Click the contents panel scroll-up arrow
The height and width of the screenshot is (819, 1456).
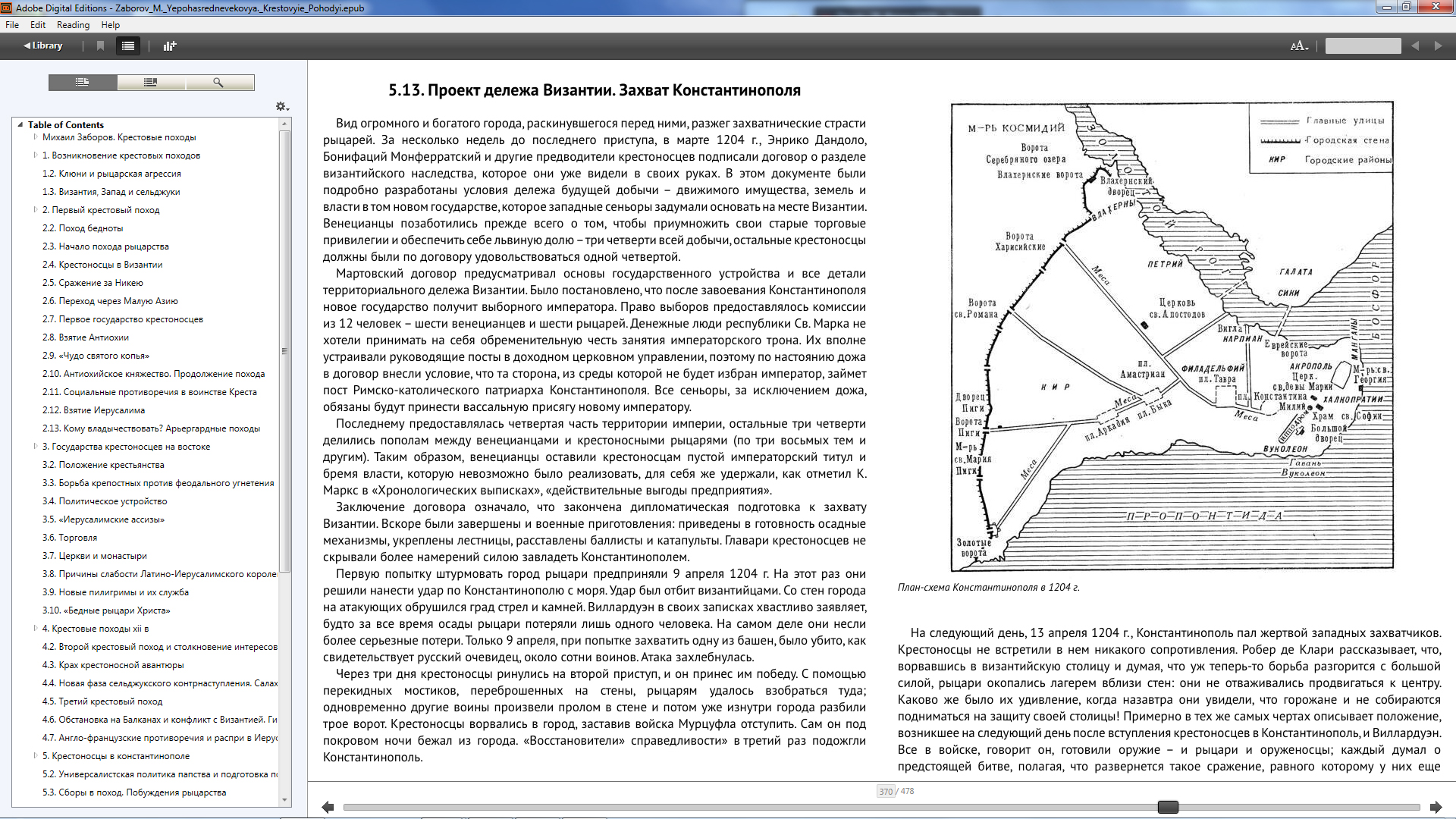tap(284, 124)
